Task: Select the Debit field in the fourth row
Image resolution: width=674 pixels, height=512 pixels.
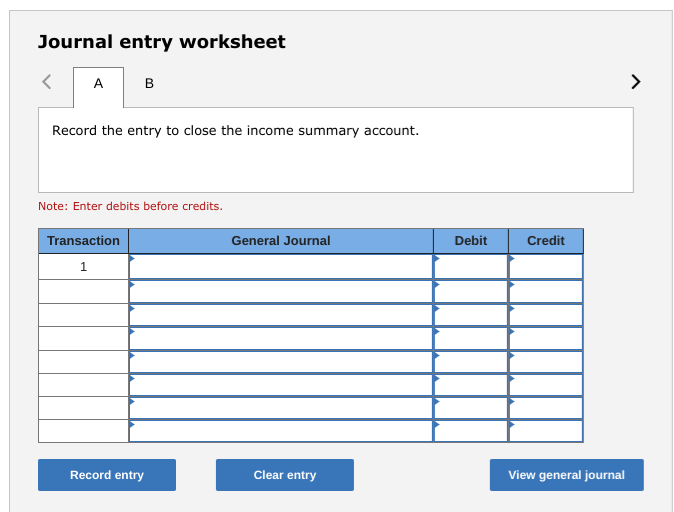Action: click(x=471, y=338)
